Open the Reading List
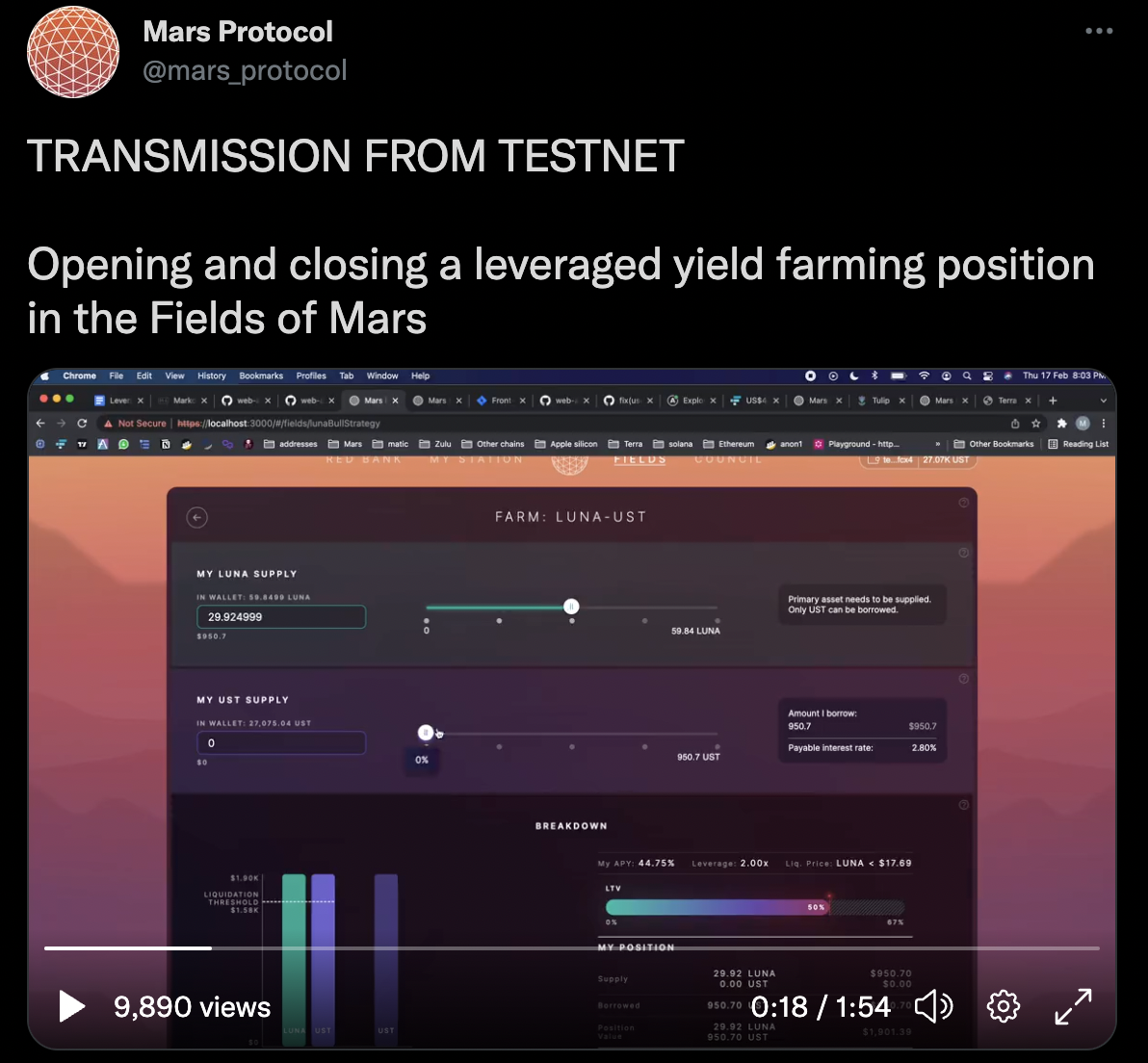Viewport: 1148px width, 1063px height. tap(1079, 444)
